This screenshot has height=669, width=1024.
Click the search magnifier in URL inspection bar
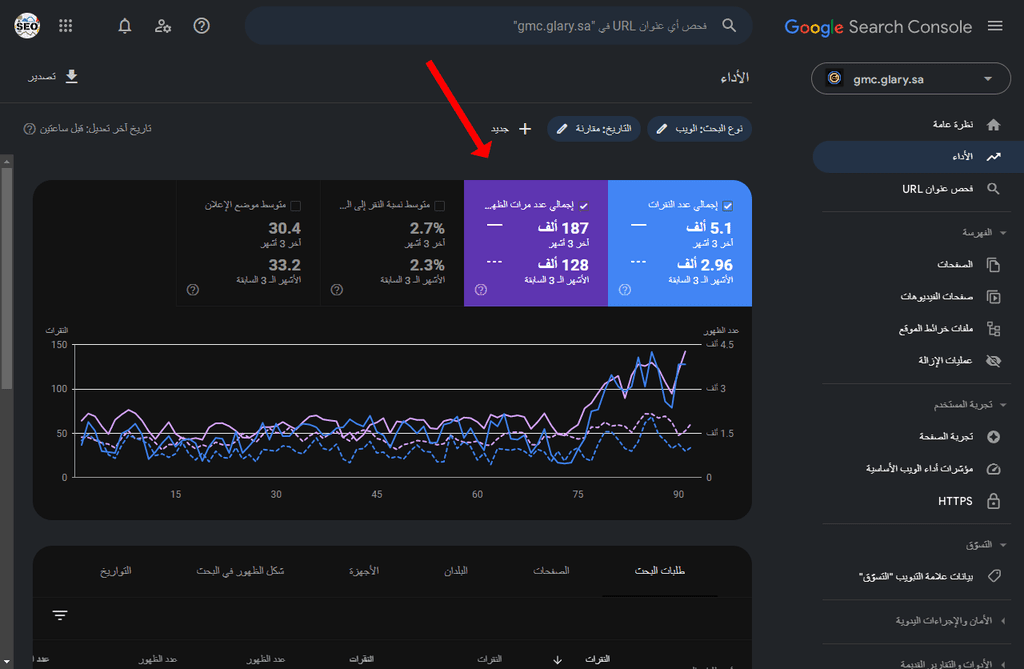pos(729,25)
